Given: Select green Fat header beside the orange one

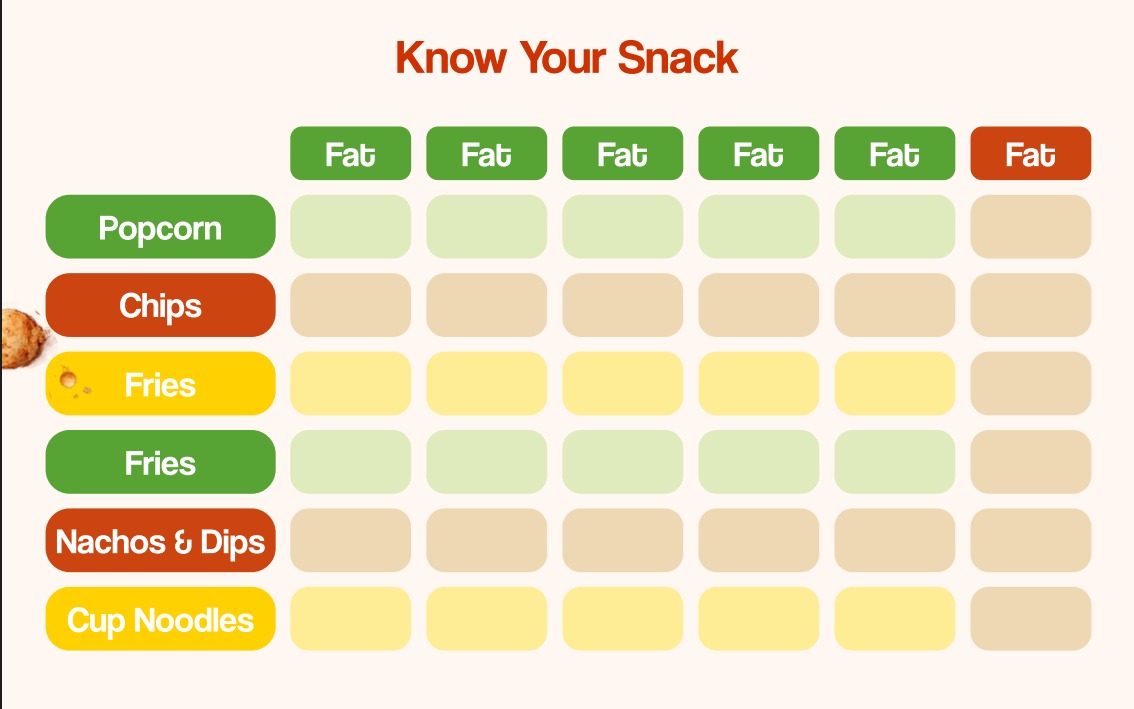Looking at the screenshot, I should click(895, 153).
